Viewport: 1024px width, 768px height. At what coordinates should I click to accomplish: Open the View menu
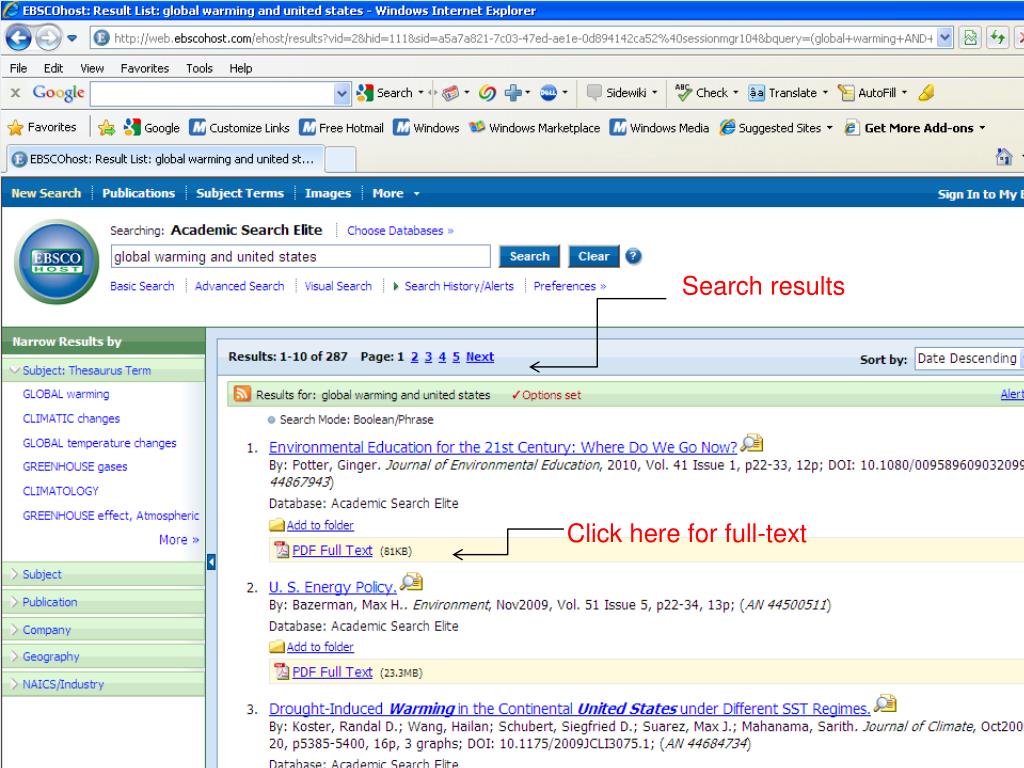click(x=92, y=68)
